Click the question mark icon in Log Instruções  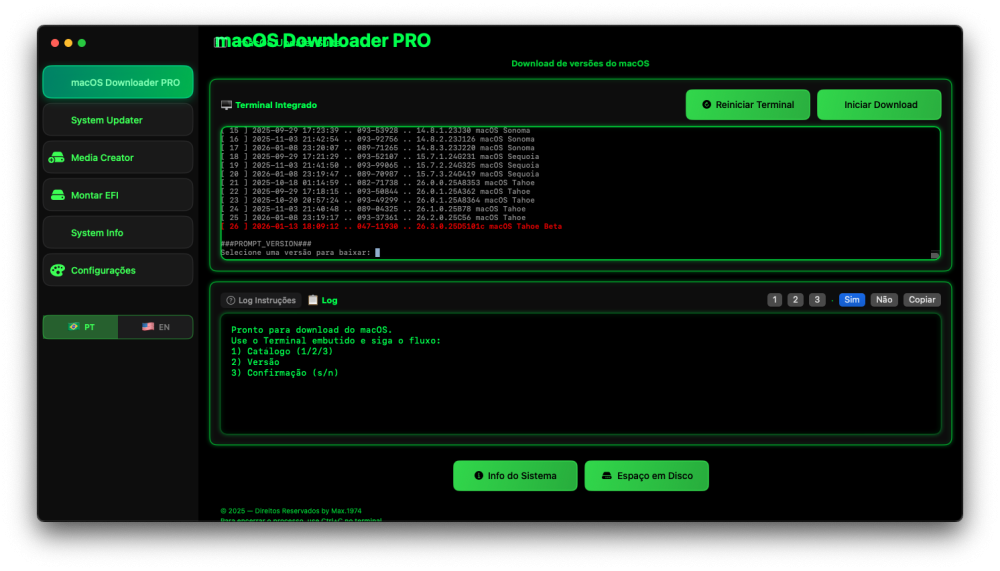pyautogui.click(x=231, y=300)
